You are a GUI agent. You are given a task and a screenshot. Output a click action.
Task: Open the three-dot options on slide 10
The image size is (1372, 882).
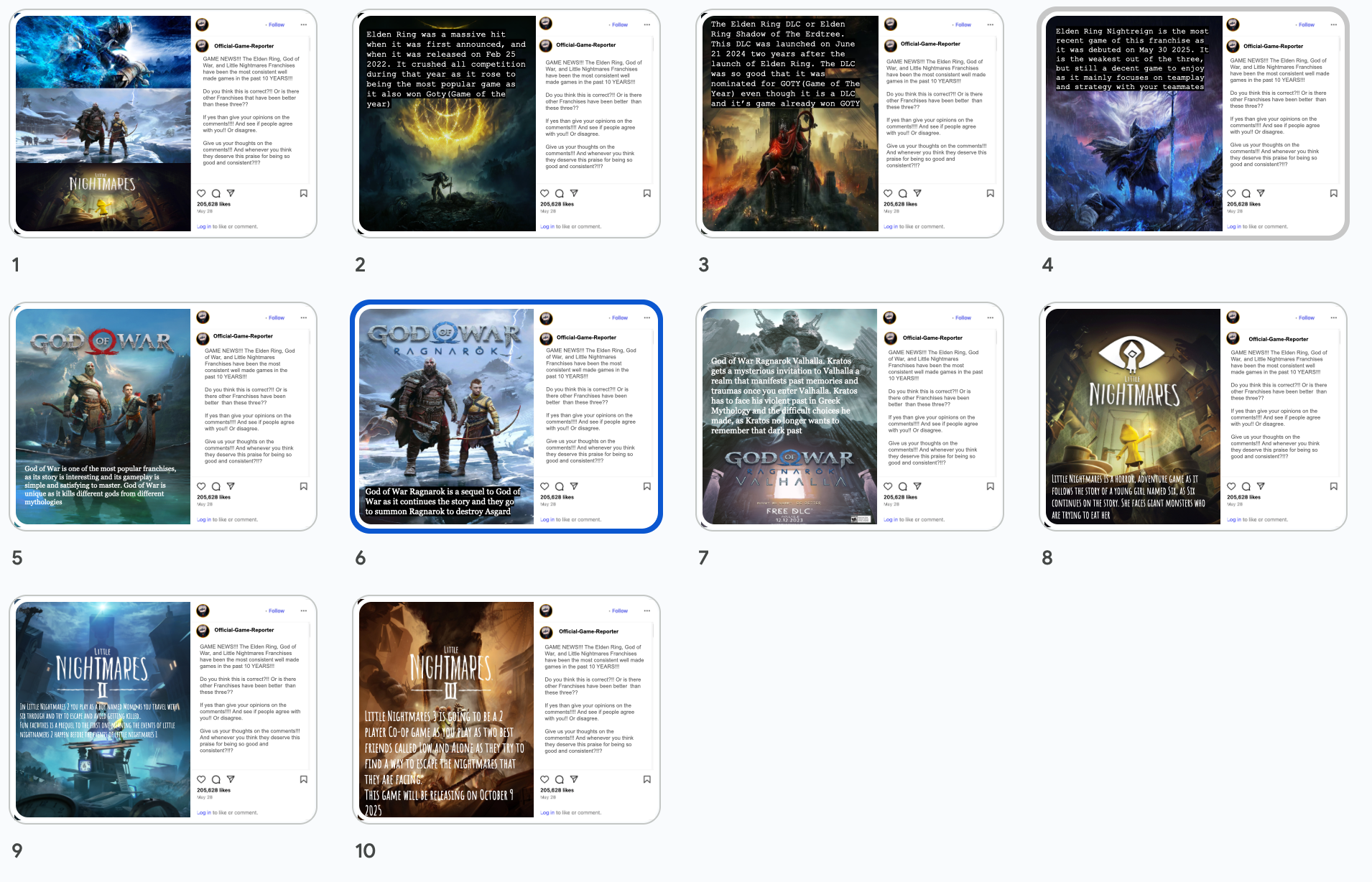tap(646, 611)
